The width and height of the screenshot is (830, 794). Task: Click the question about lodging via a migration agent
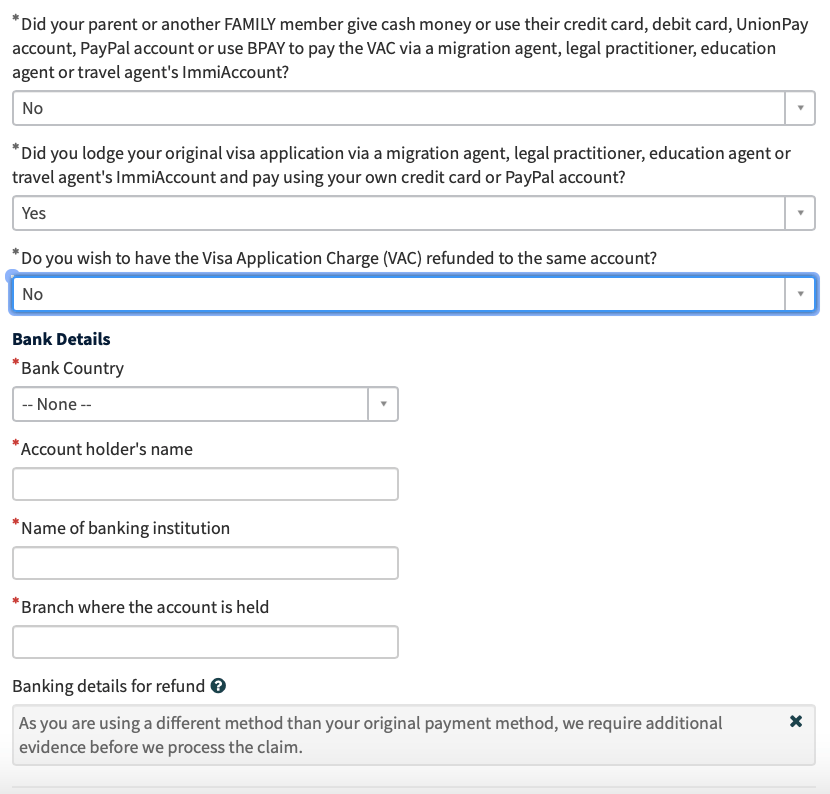tap(402, 165)
